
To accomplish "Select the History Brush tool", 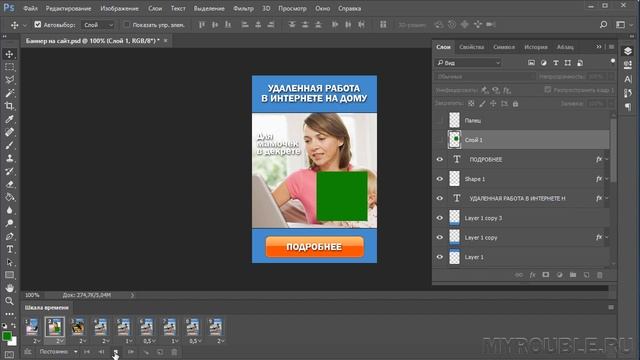I will click(x=9, y=171).
